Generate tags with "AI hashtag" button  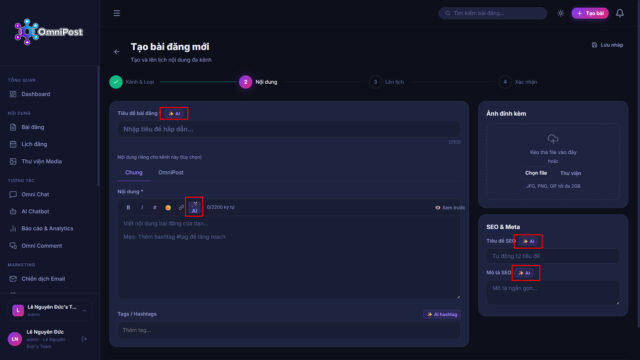pyautogui.click(x=442, y=314)
